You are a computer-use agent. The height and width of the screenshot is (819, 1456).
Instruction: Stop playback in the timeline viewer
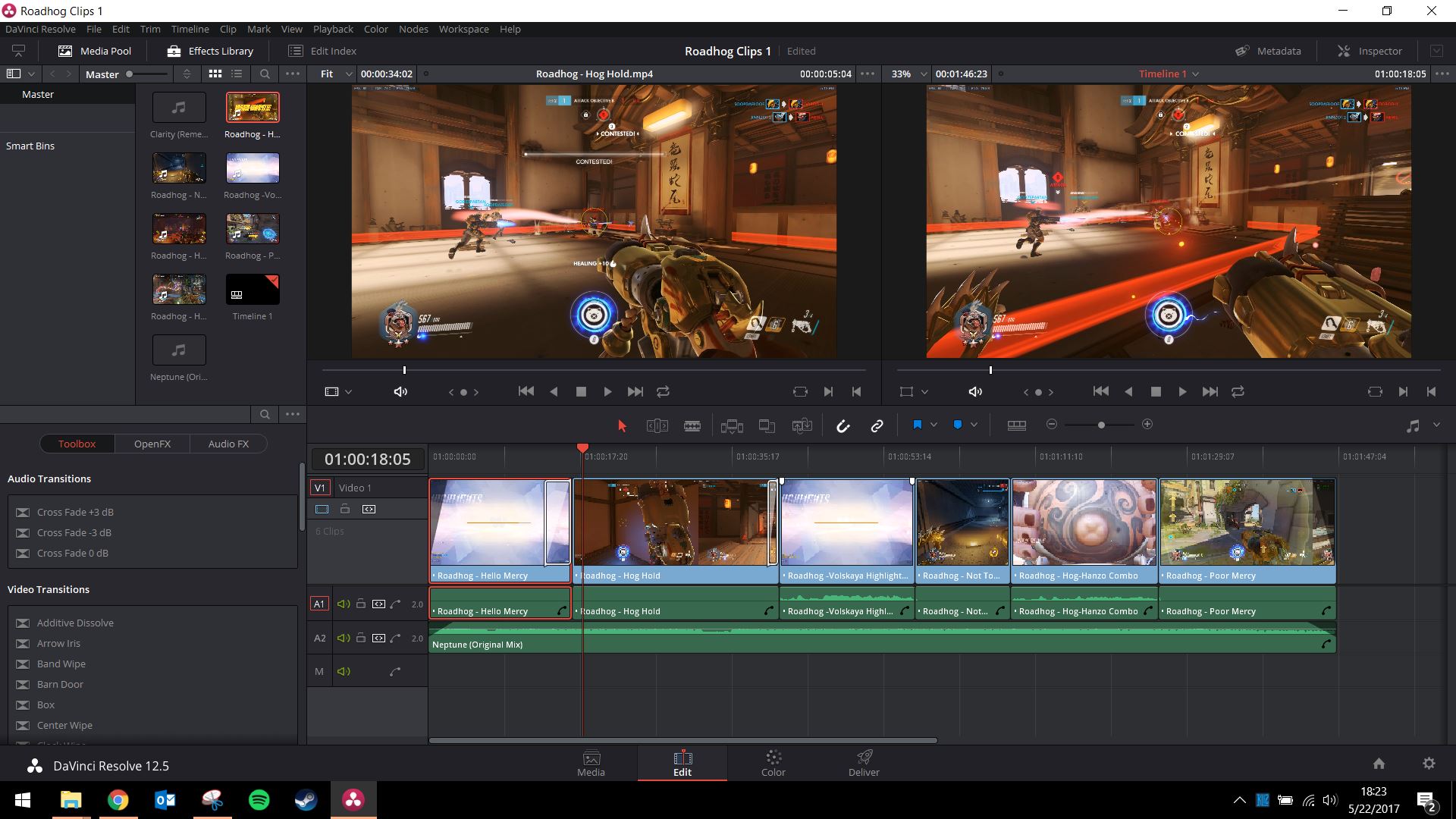(1156, 392)
